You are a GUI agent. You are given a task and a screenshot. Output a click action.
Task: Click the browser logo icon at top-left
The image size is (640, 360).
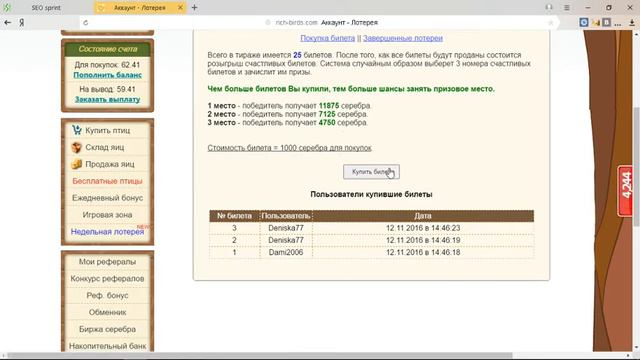pyautogui.click(x=7, y=8)
